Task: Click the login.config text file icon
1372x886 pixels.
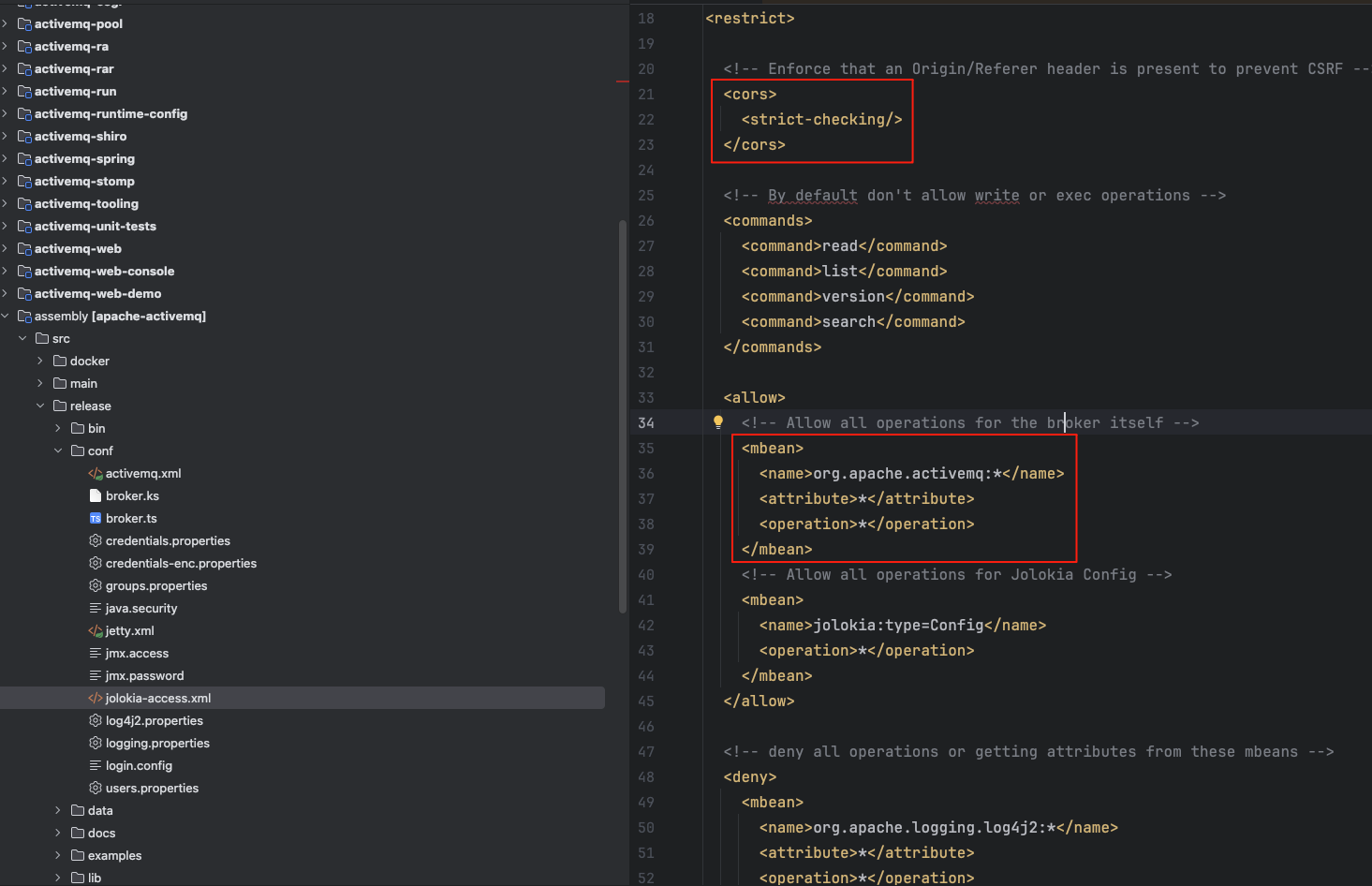Action: point(95,766)
